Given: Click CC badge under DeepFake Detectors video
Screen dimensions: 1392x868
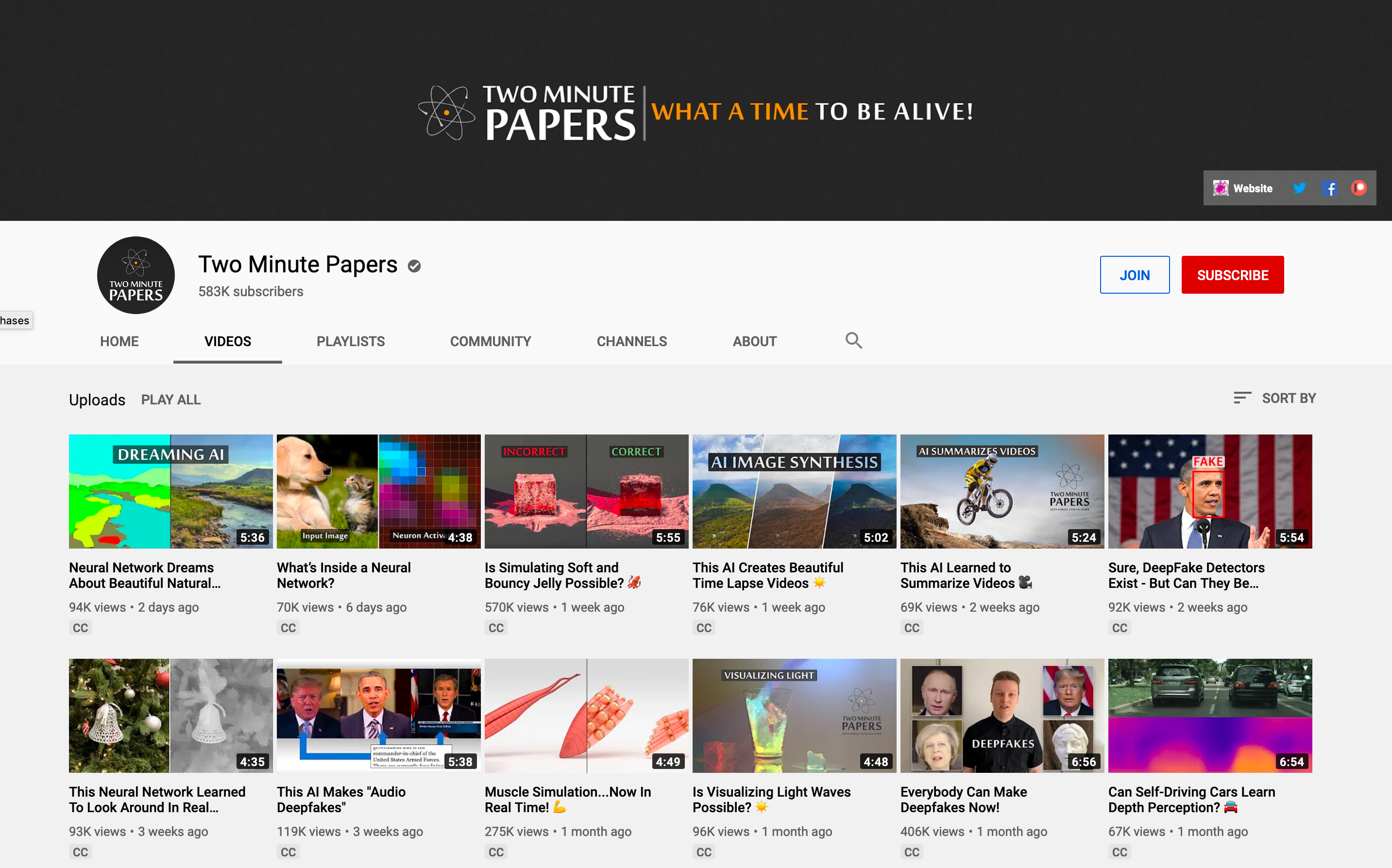Looking at the screenshot, I should pos(1120,628).
